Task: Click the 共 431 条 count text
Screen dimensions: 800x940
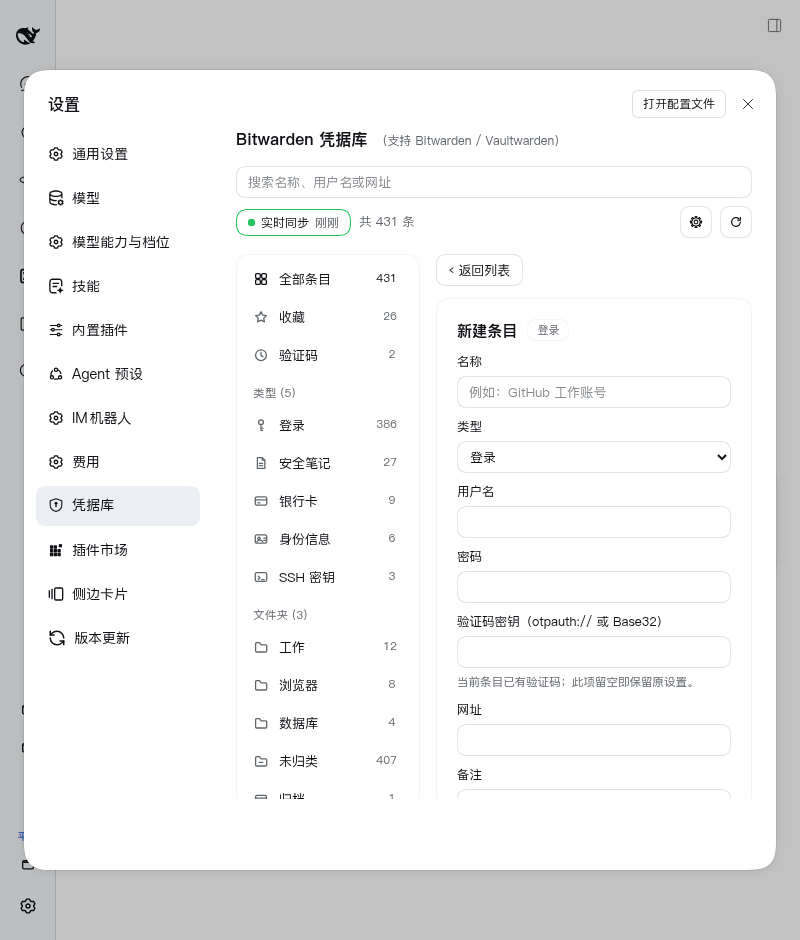Action: click(387, 222)
